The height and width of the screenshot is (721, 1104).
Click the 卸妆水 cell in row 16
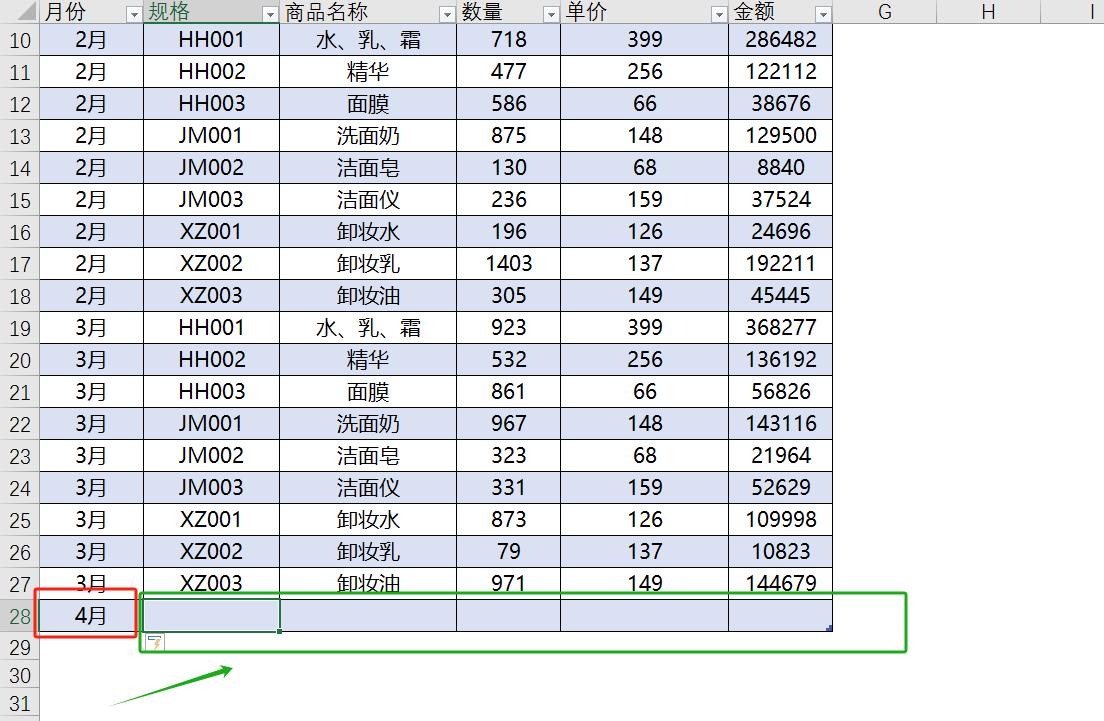pyautogui.click(x=368, y=232)
